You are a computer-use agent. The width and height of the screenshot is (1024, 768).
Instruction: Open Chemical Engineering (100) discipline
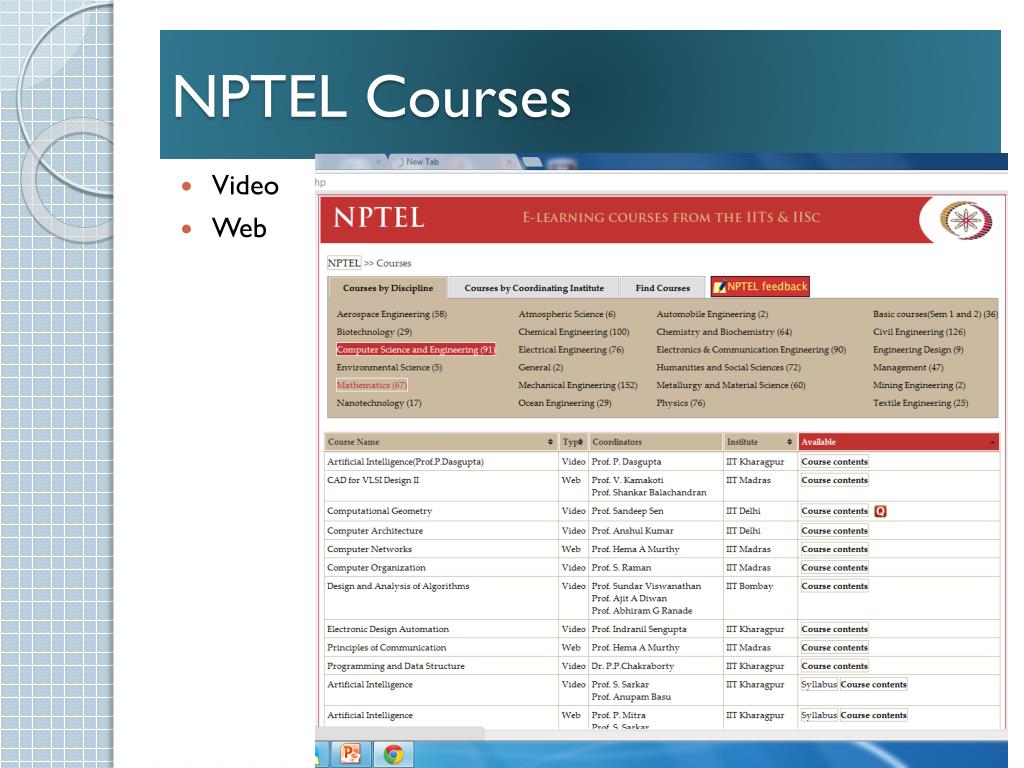(x=573, y=332)
